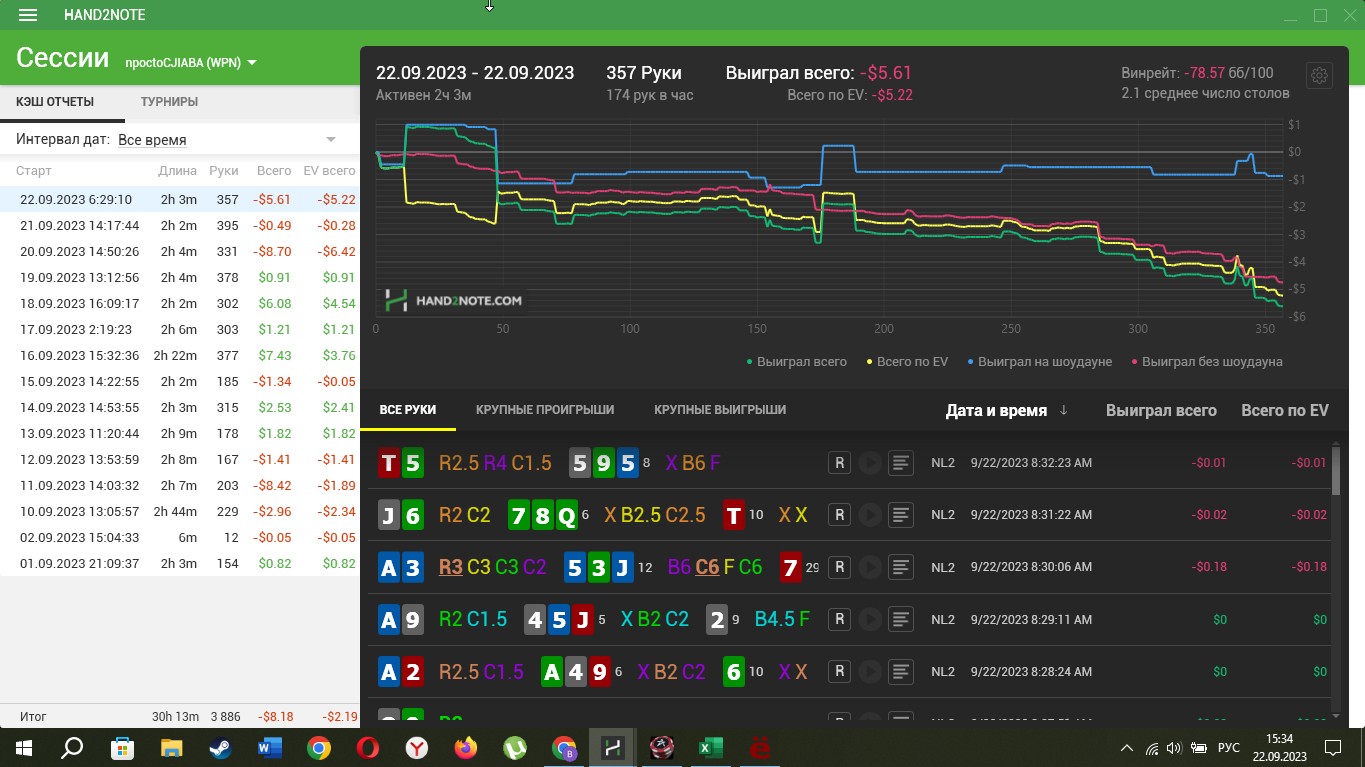Sort sessions by 'Длина' column header

pos(178,171)
